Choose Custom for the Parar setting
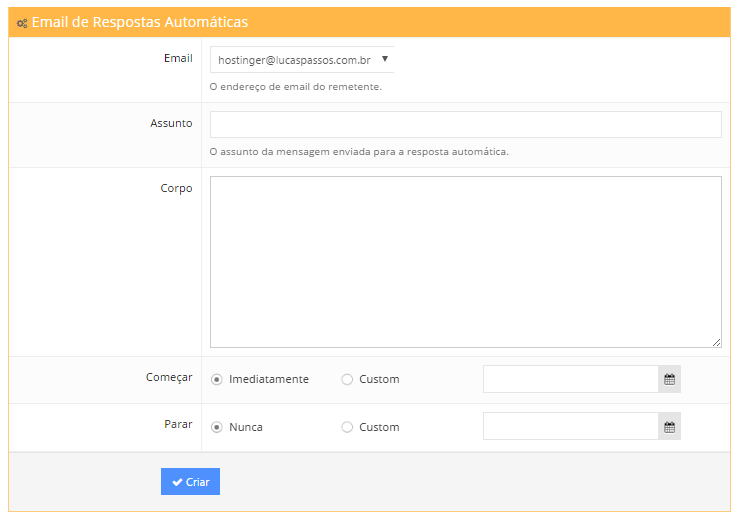The width and height of the screenshot is (744, 518). pos(347,427)
